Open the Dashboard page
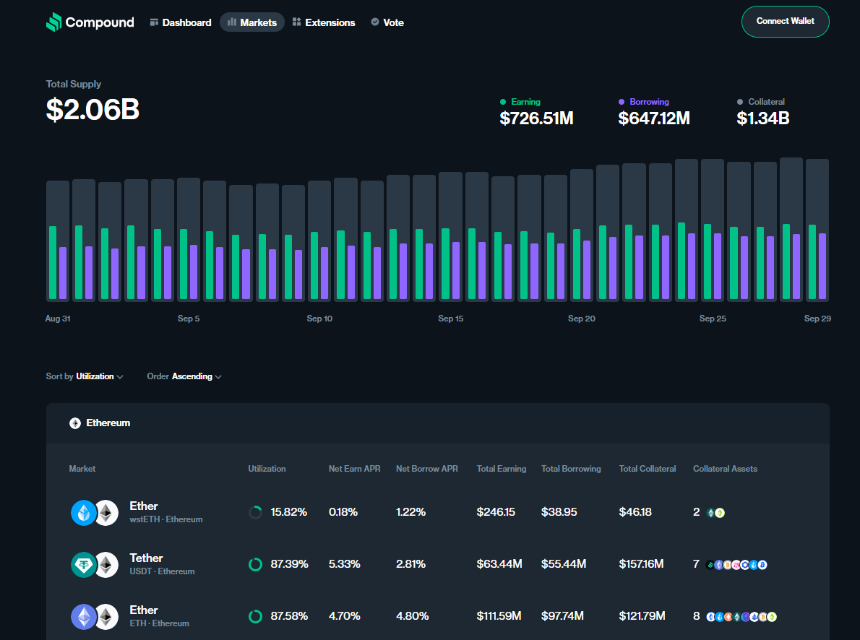The image size is (860, 640). click(x=180, y=22)
